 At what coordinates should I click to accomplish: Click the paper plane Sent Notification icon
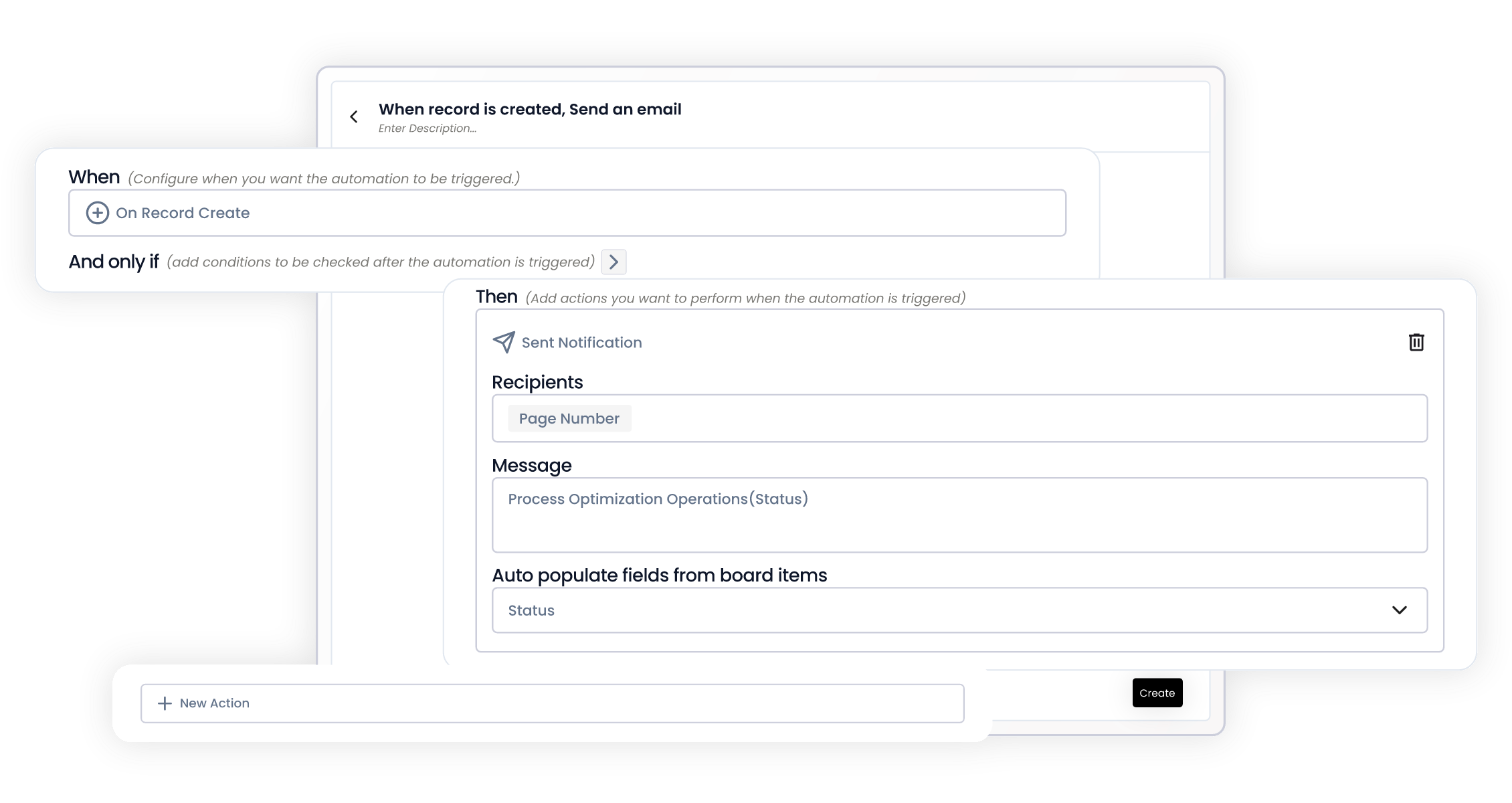pos(504,342)
